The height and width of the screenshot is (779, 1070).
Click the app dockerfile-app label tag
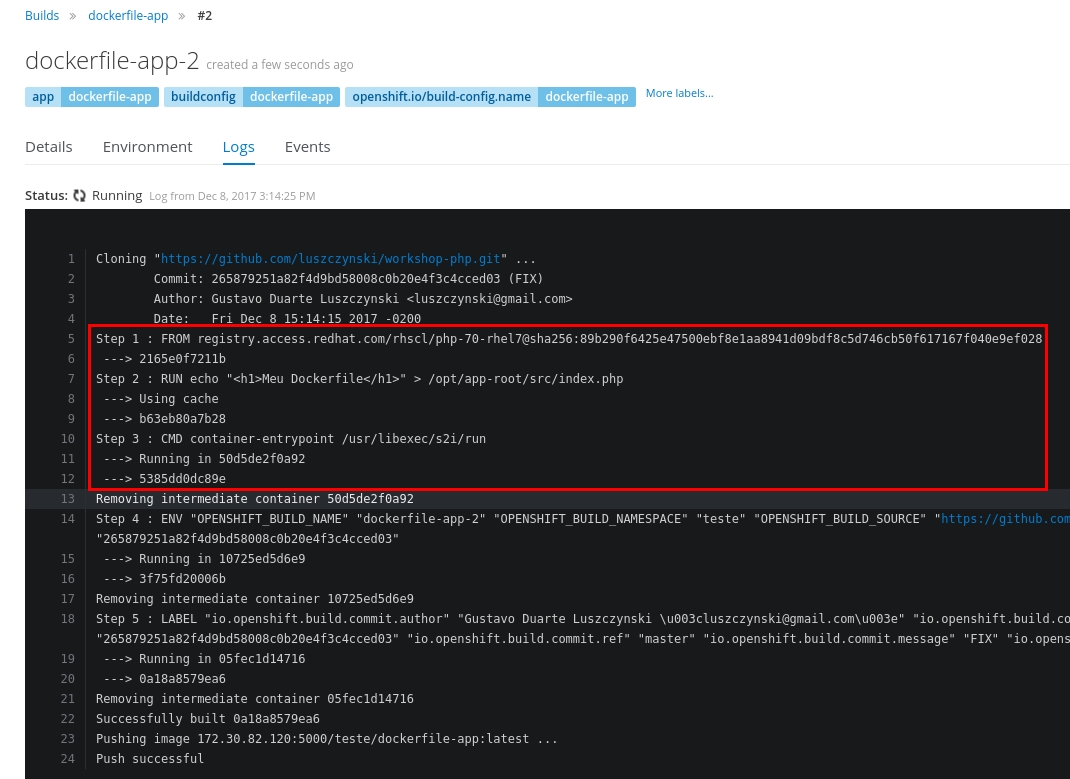pyautogui.click(x=92, y=97)
